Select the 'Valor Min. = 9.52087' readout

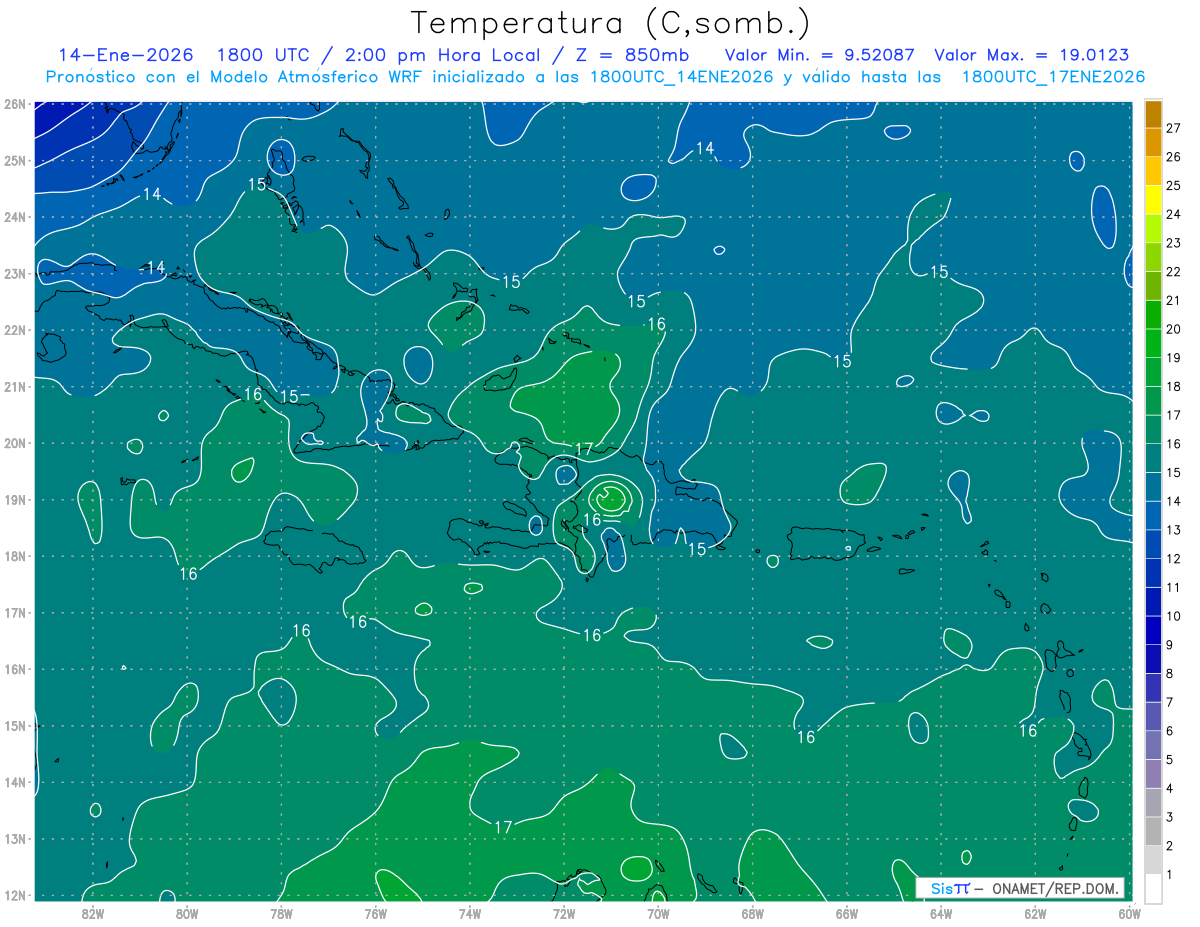(x=821, y=55)
